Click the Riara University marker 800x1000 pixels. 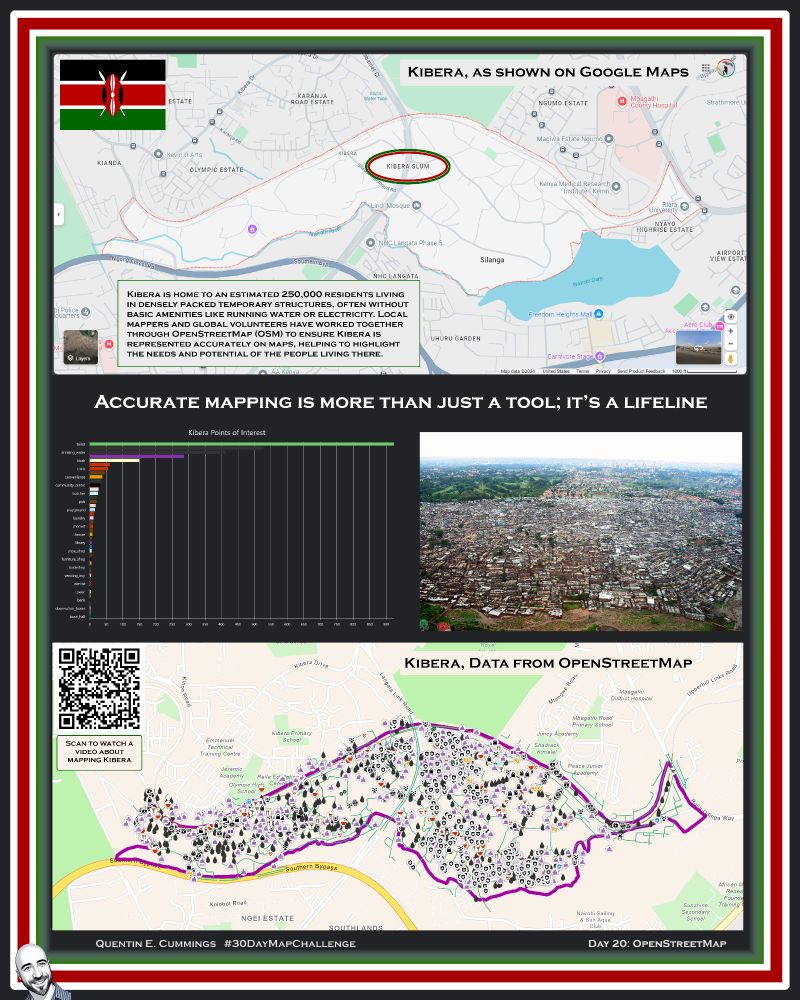click(x=685, y=206)
